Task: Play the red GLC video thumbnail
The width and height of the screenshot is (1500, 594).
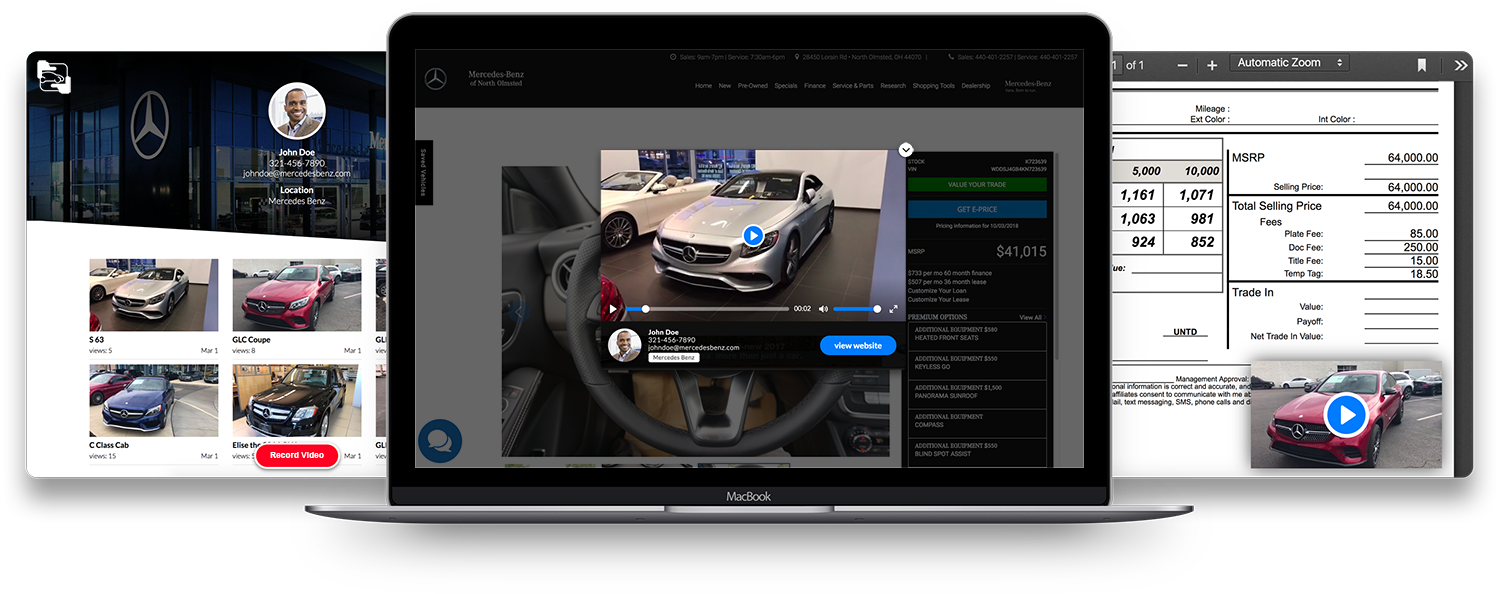Action: [1345, 416]
